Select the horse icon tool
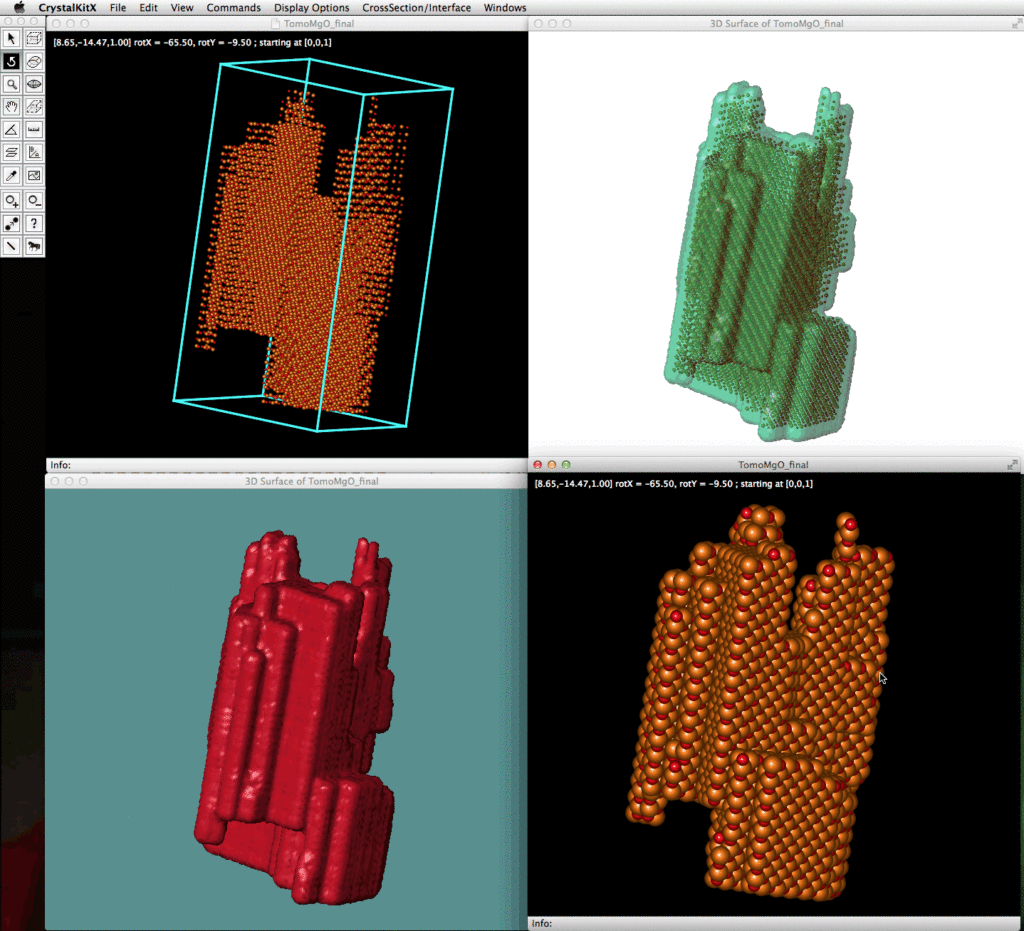This screenshot has width=1024, height=931. 34,246
